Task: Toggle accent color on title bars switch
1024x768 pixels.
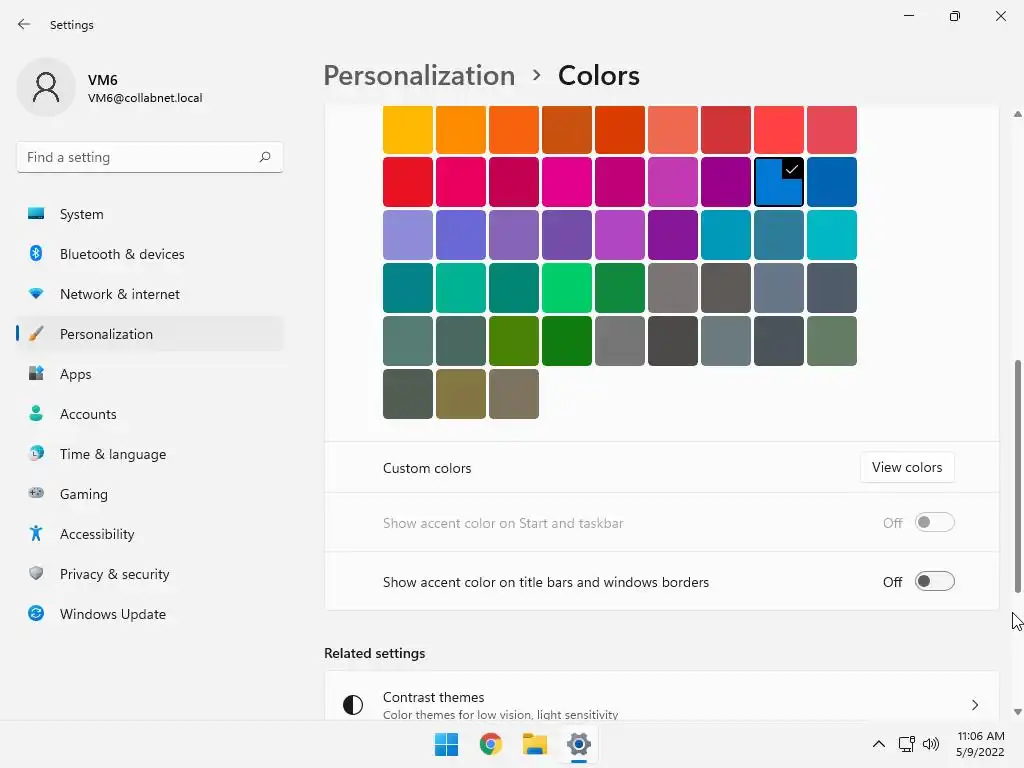Action: (x=934, y=582)
